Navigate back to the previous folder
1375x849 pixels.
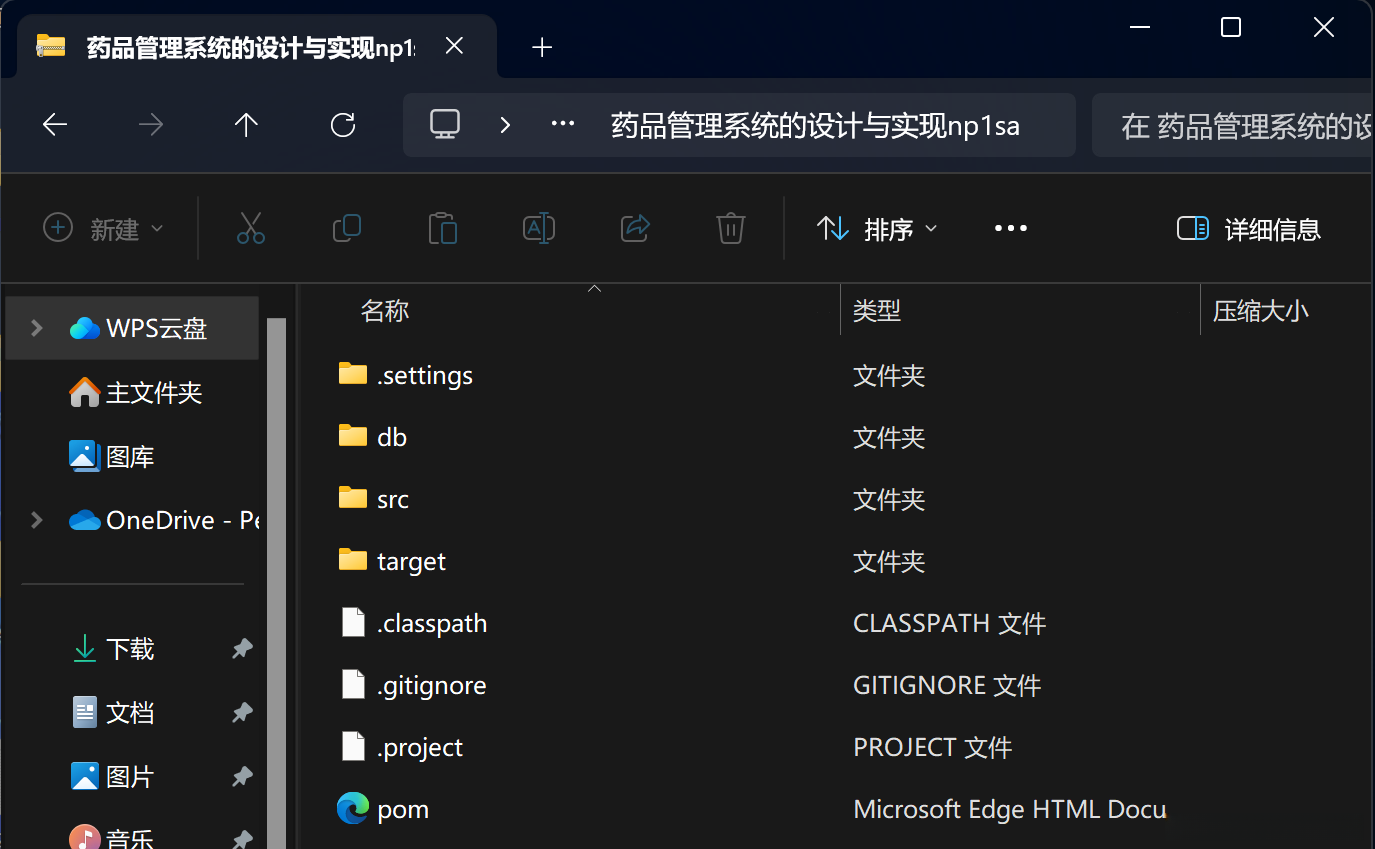click(55, 125)
